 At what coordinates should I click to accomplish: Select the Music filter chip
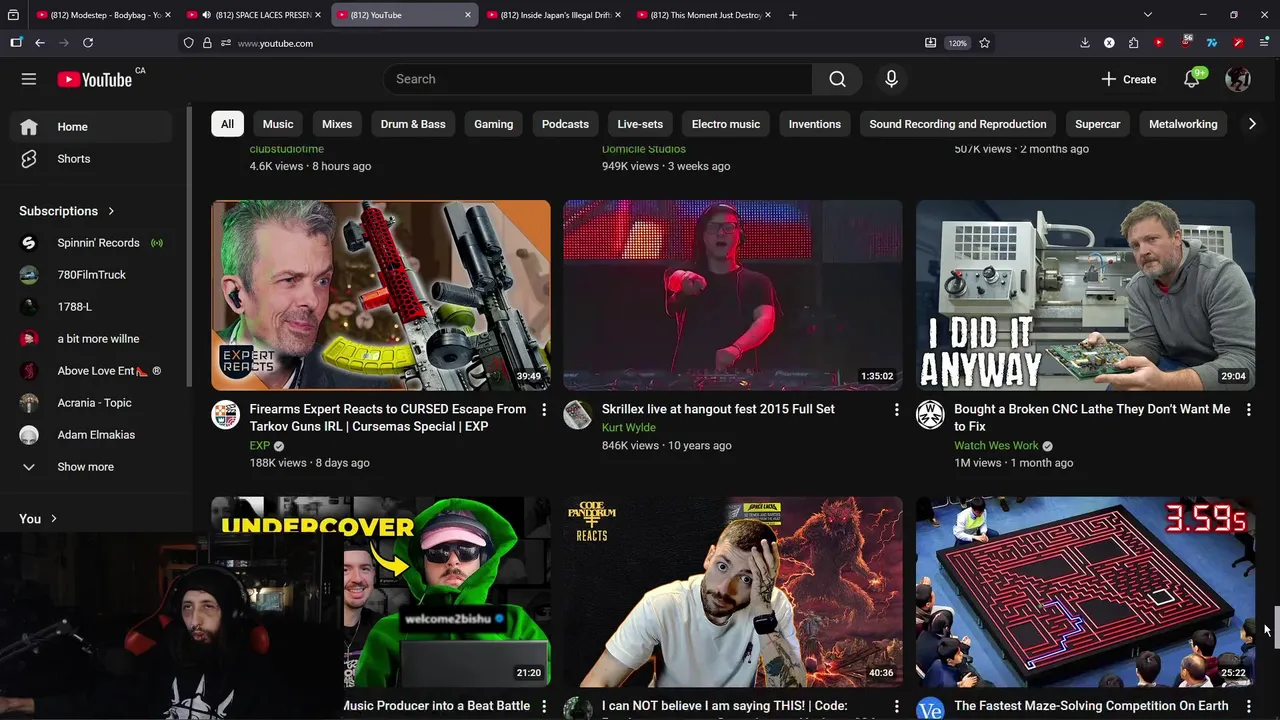[x=278, y=124]
